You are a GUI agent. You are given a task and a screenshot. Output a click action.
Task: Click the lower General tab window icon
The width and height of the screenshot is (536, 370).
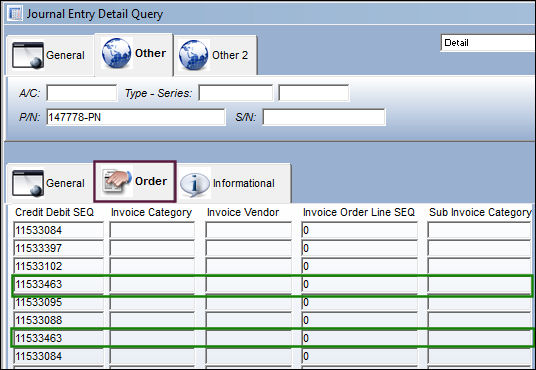(x=28, y=183)
